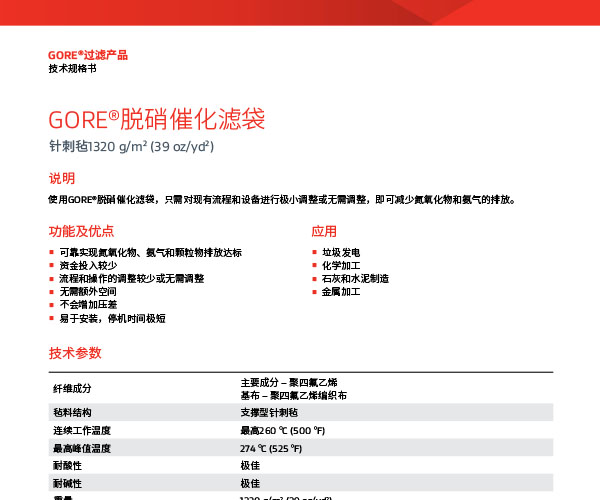The image size is (600, 500).
Task: Click the value '274 ℃ (525 ℉)'
Action: click(271, 448)
